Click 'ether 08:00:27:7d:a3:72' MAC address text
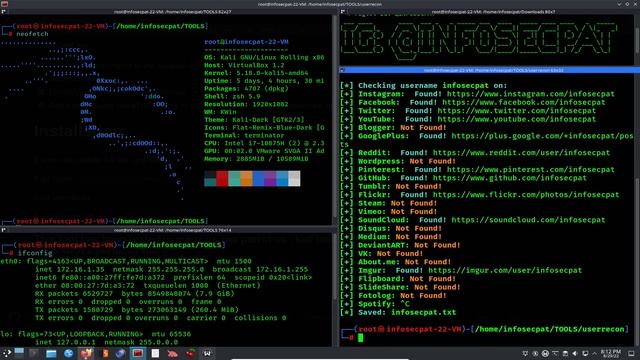 point(84,286)
